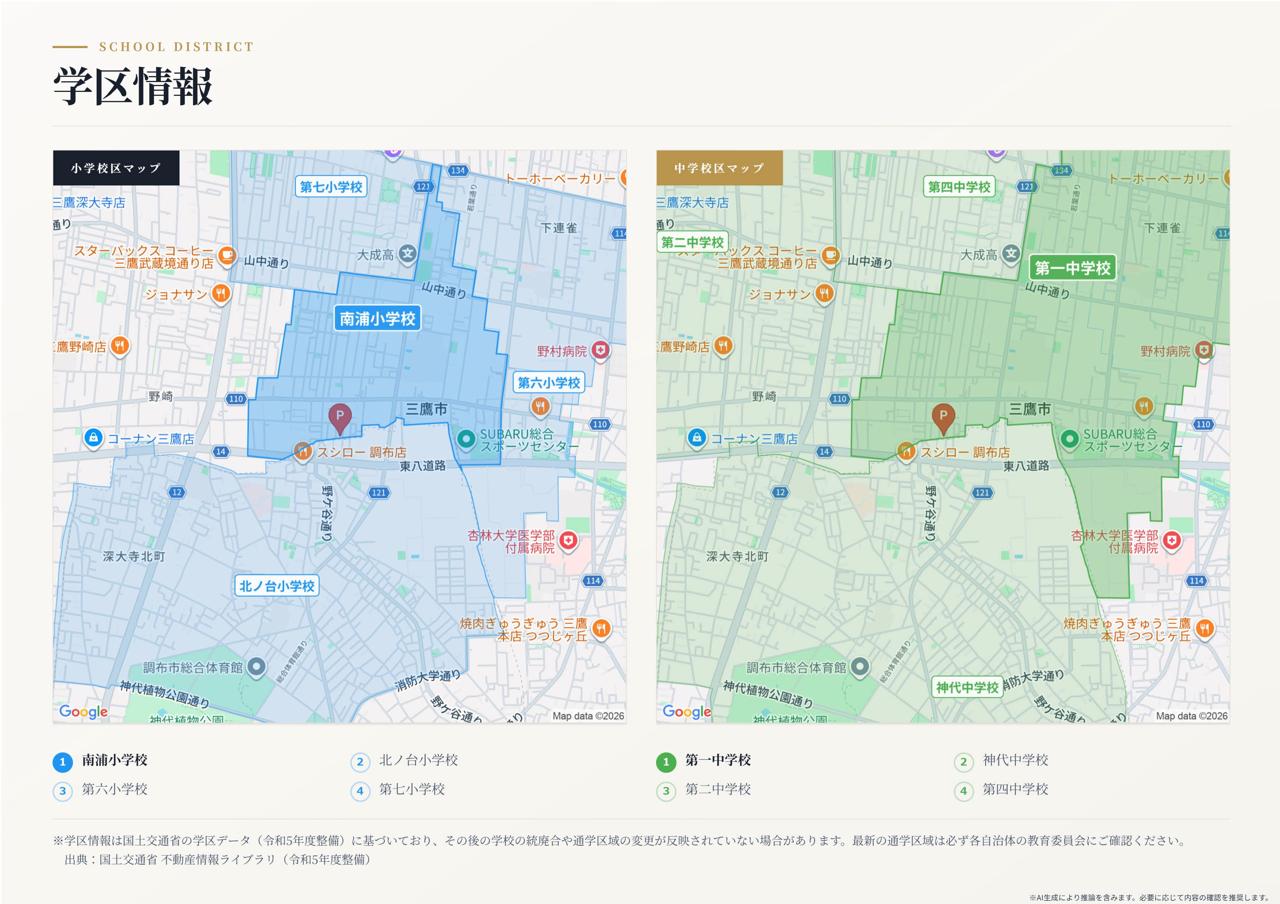The width and height of the screenshot is (1280, 904).
Task: Click Kyorin University hospital icon on left map
Action: pyautogui.click(x=568, y=541)
